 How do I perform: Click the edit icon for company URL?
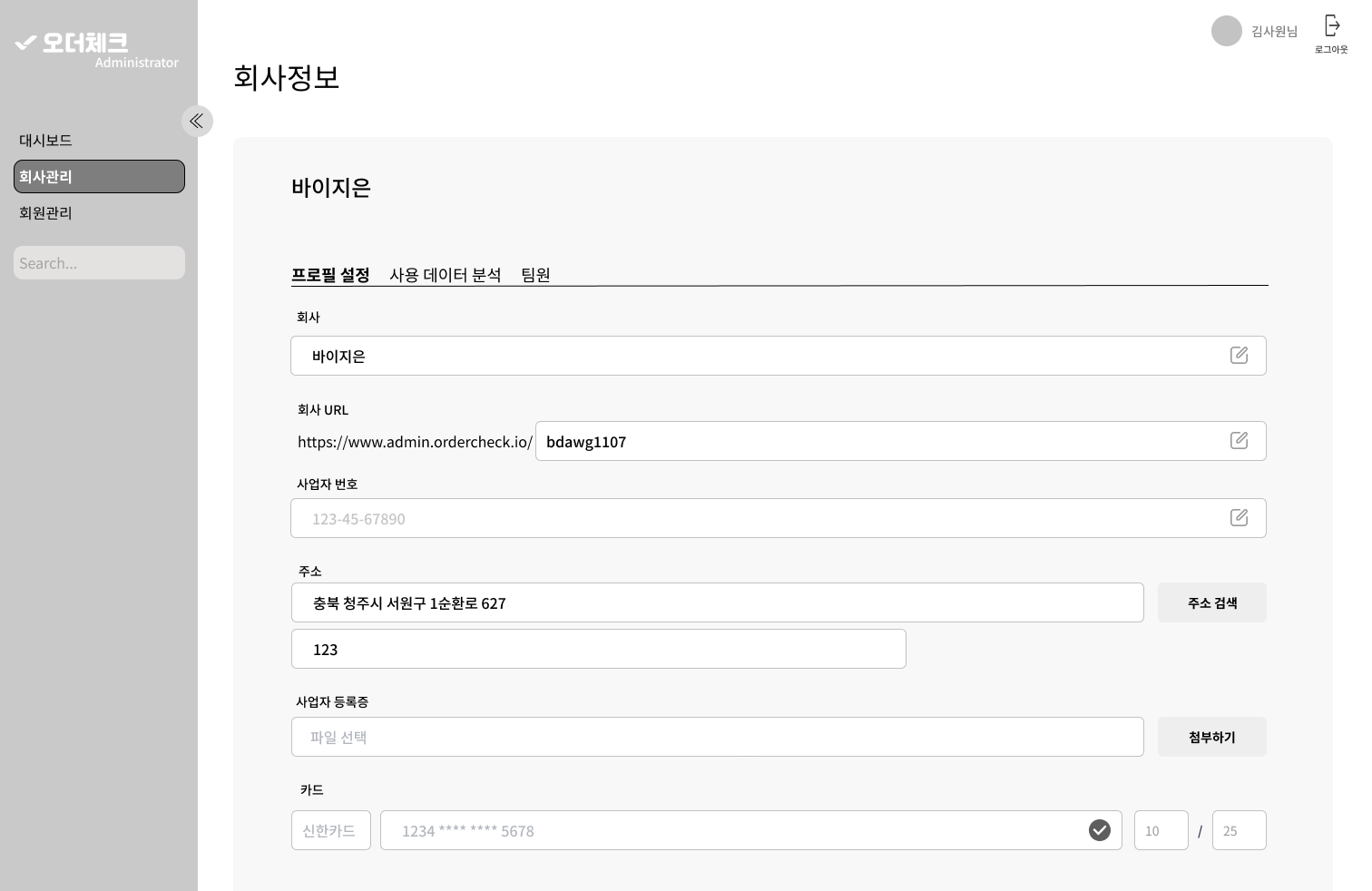[x=1239, y=441]
